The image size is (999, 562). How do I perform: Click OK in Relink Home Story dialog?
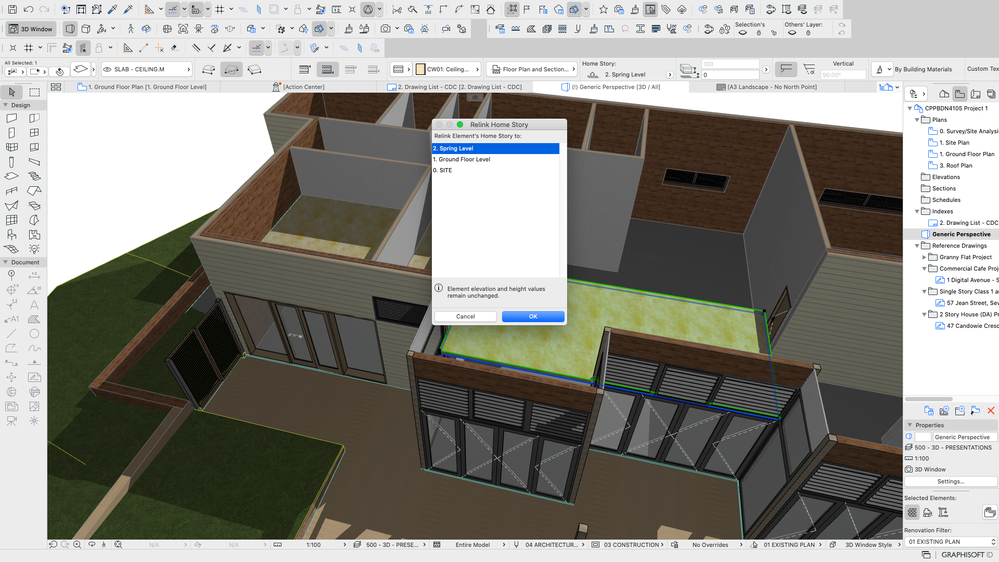coord(533,316)
